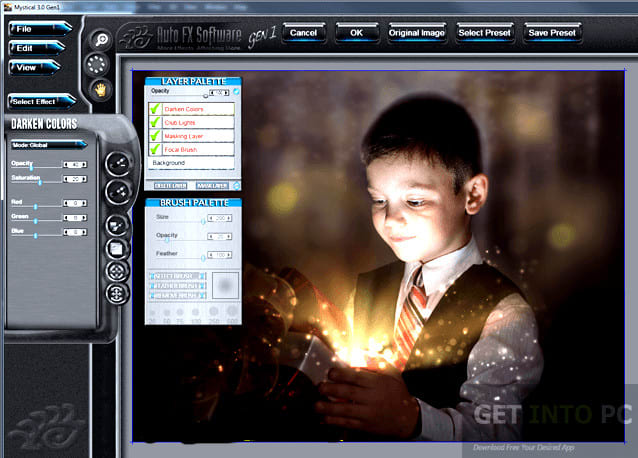Click the OK button
This screenshot has width=638, height=458.
coord(356,33)
